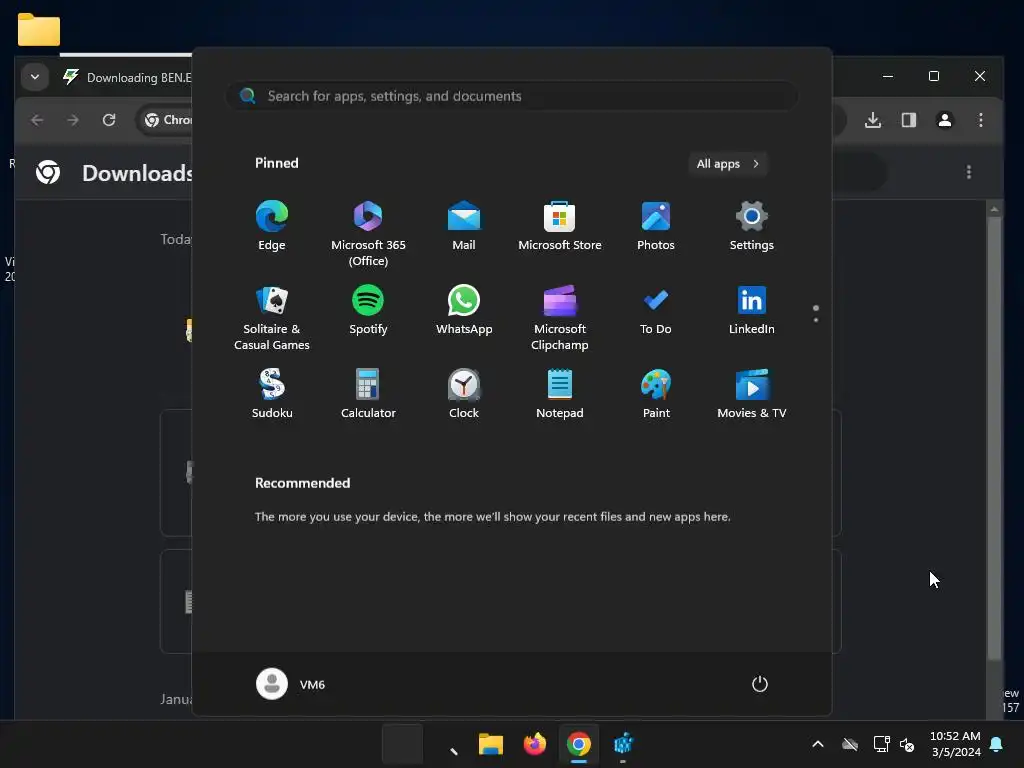1024x768 pixels.
Task: Go to next page of pinned apps
Action: click(816, 320)
